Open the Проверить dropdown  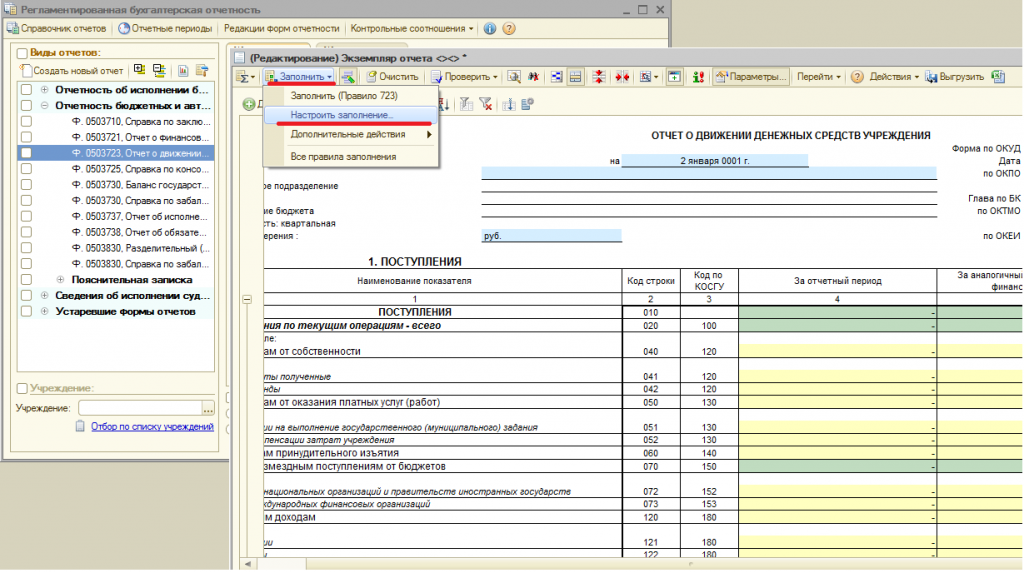(x=464, y=77)
